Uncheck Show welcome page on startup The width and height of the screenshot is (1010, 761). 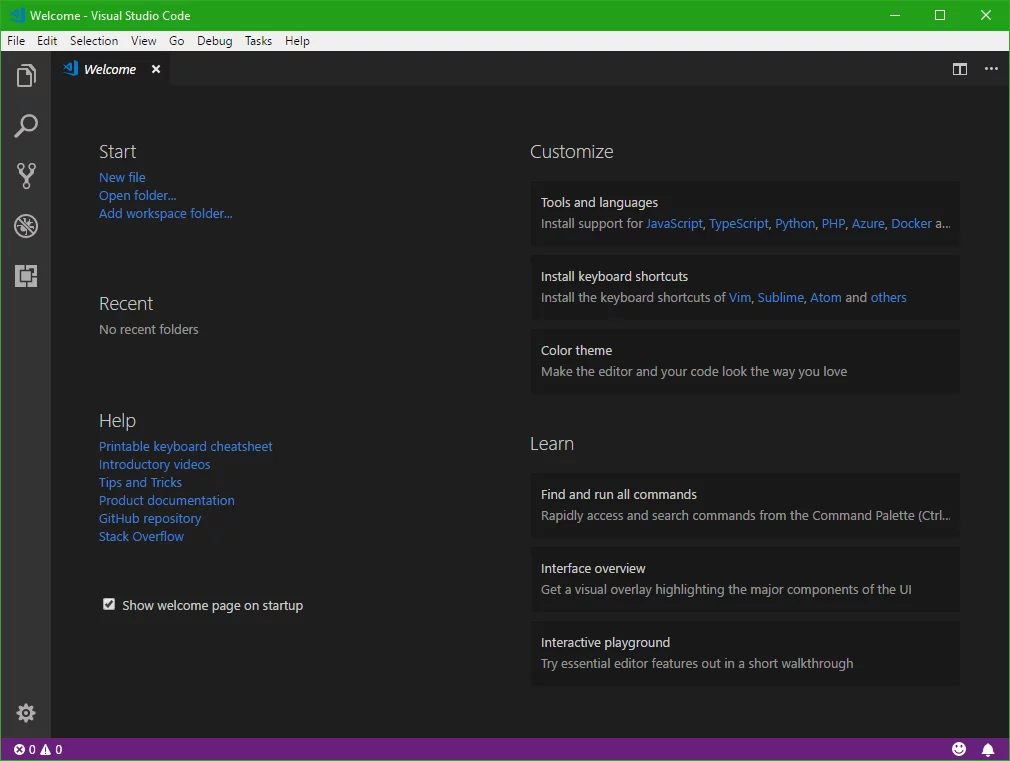[x=109, y=605]
